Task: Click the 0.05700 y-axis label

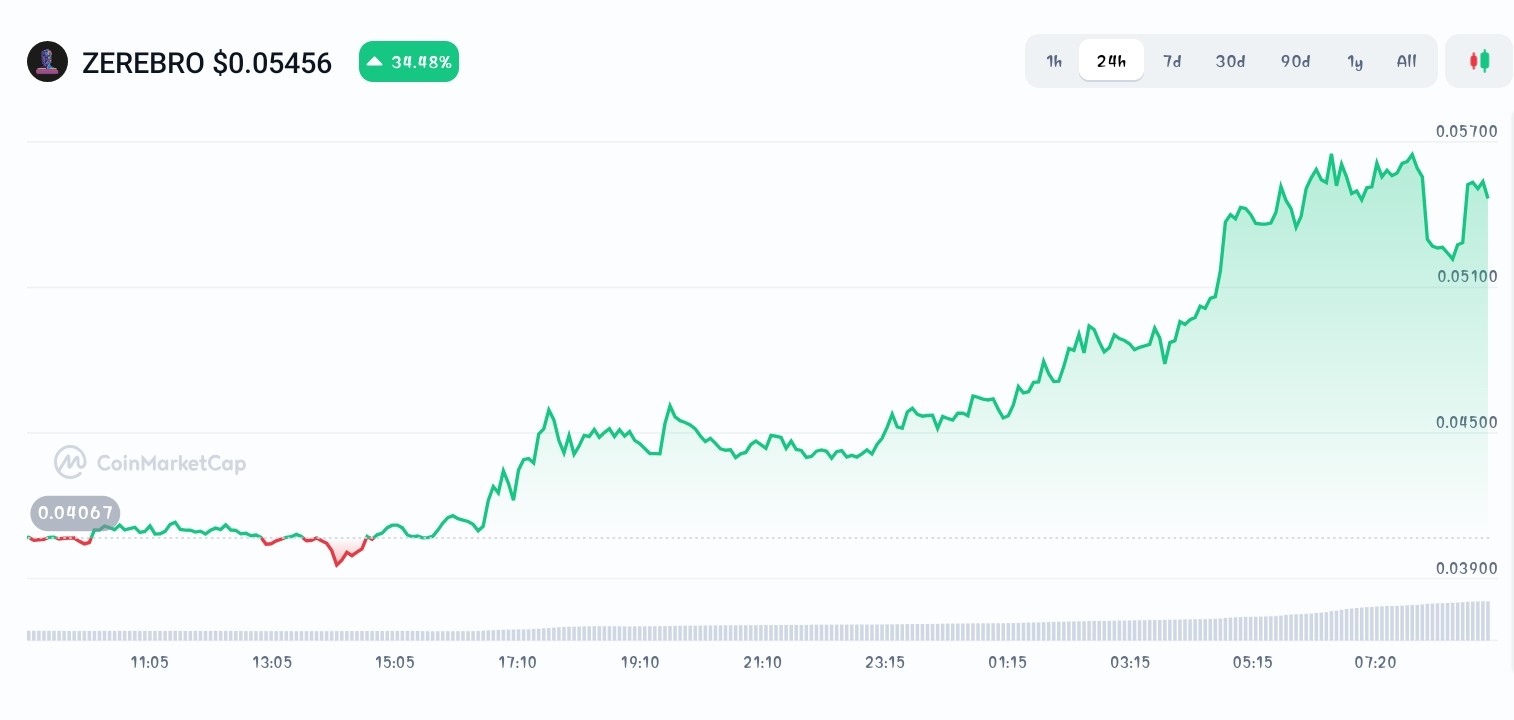Action: pos(1467,131)
